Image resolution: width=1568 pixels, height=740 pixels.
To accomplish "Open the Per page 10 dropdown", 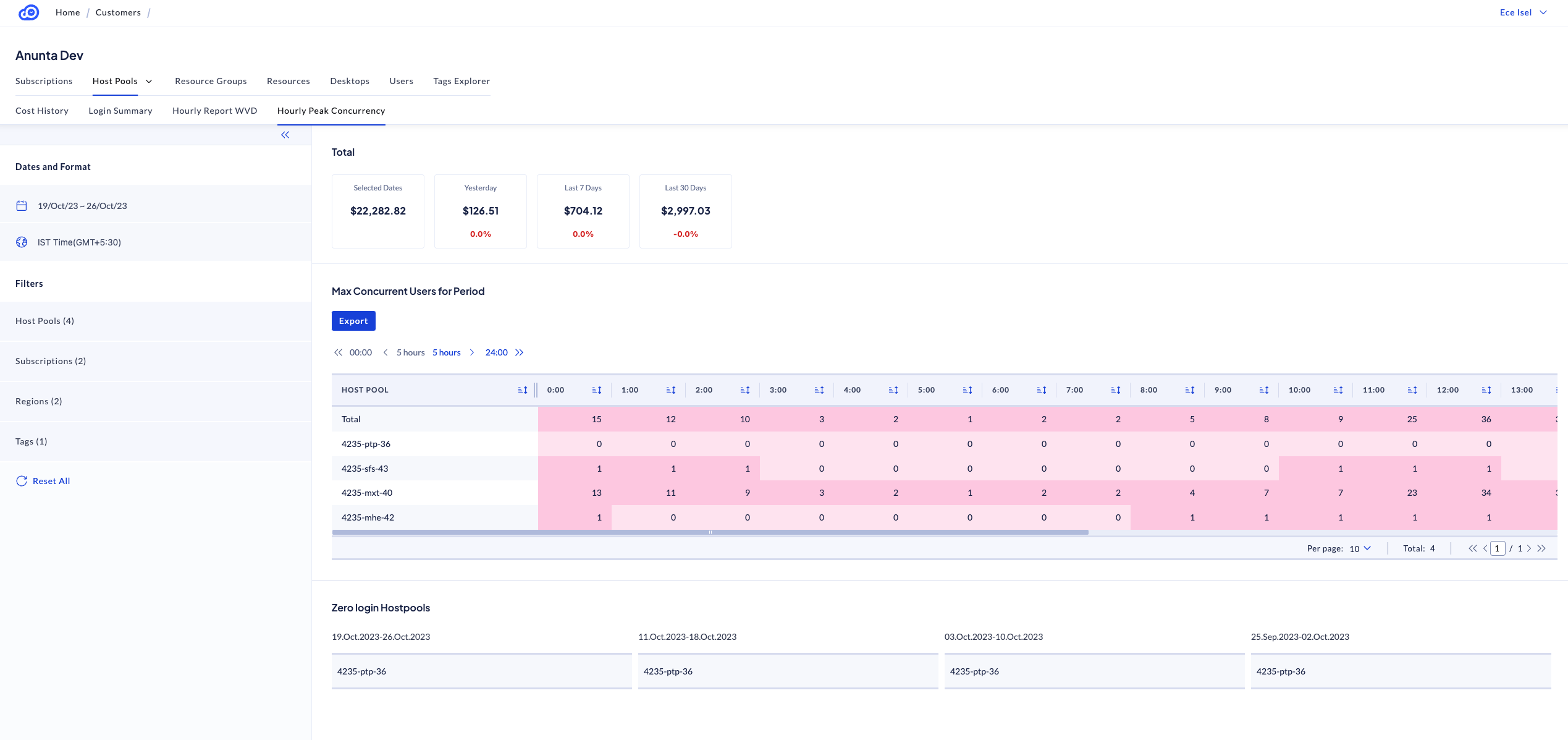I will coord(1360,548).
